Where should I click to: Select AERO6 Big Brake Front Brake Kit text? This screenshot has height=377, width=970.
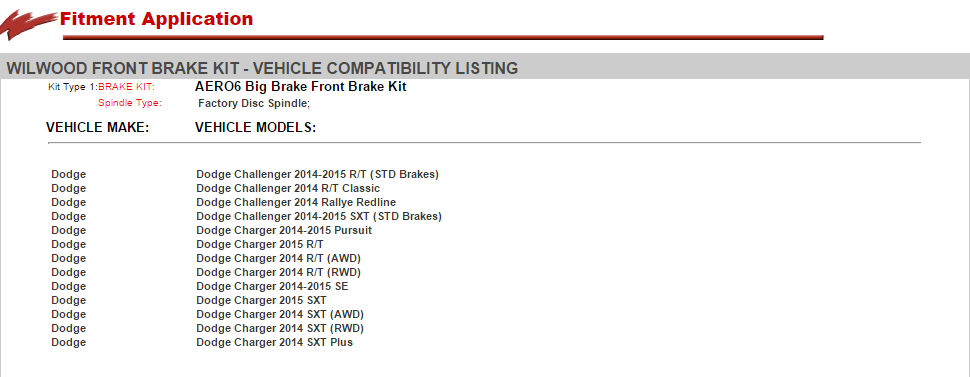click(x=301, y=87)
